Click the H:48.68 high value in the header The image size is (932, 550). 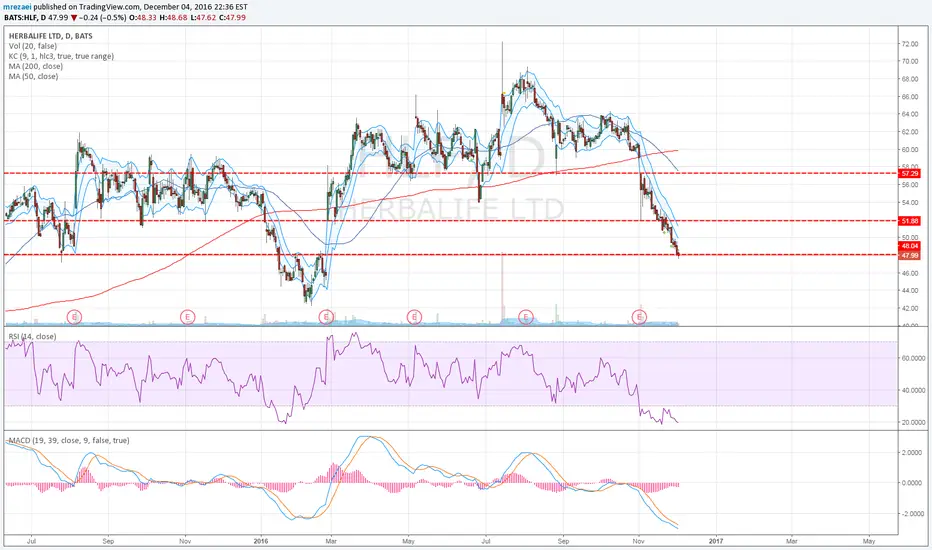coord(173,17)
